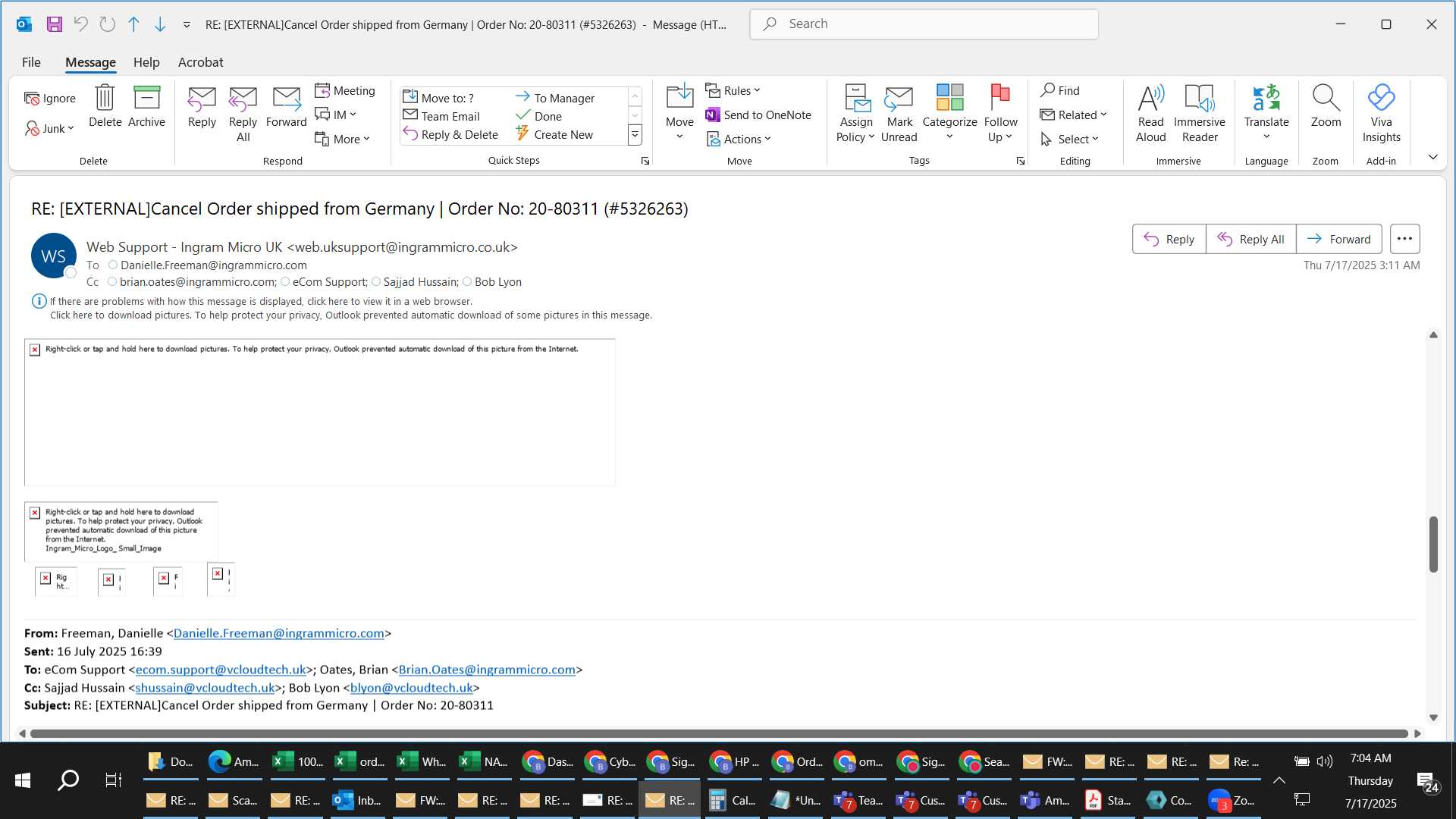Open Windows taskbar search
This screenshot has height=819, width=1456.
(x=68, y=780)
